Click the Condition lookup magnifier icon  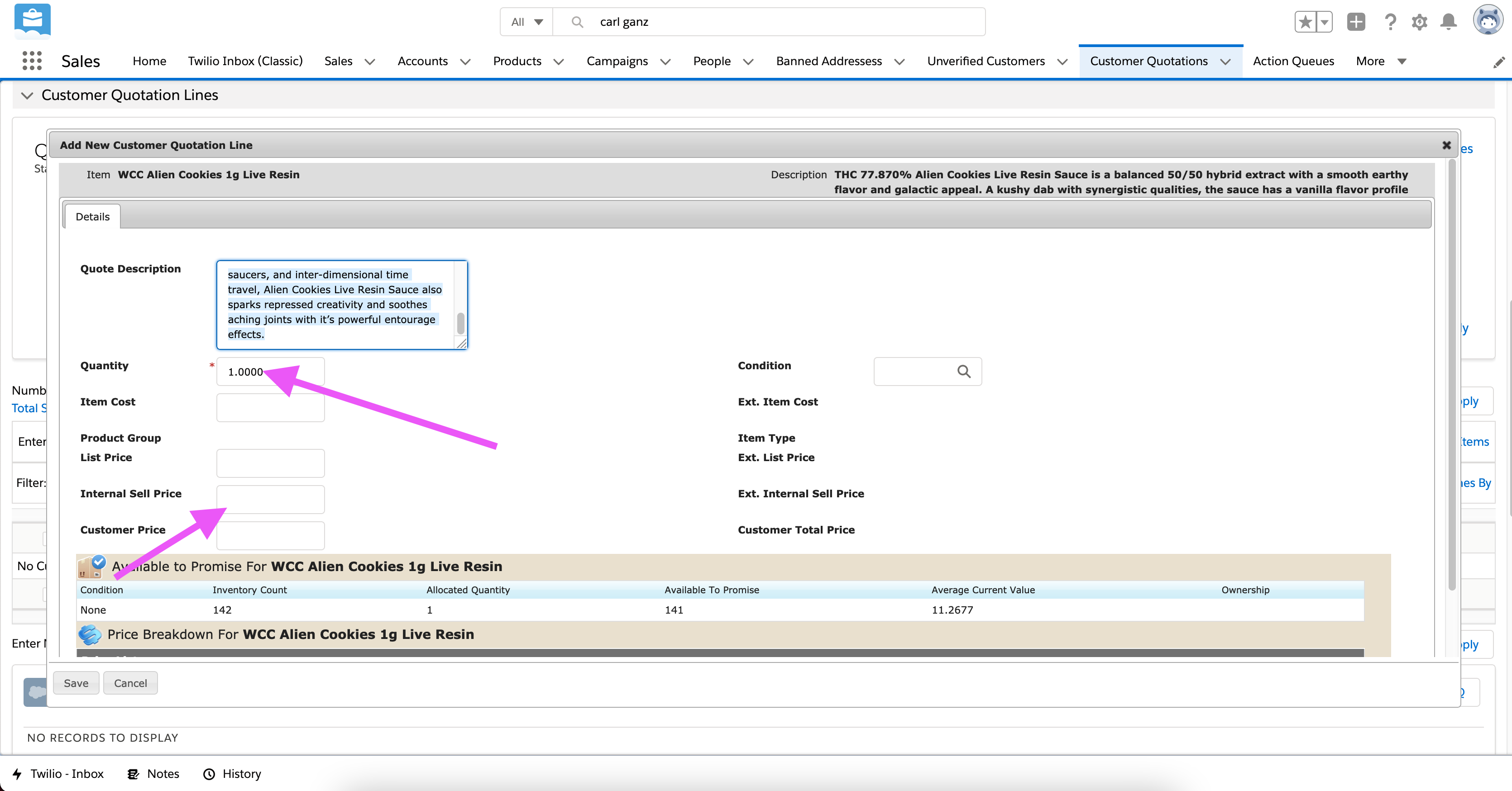coord(964,372)
